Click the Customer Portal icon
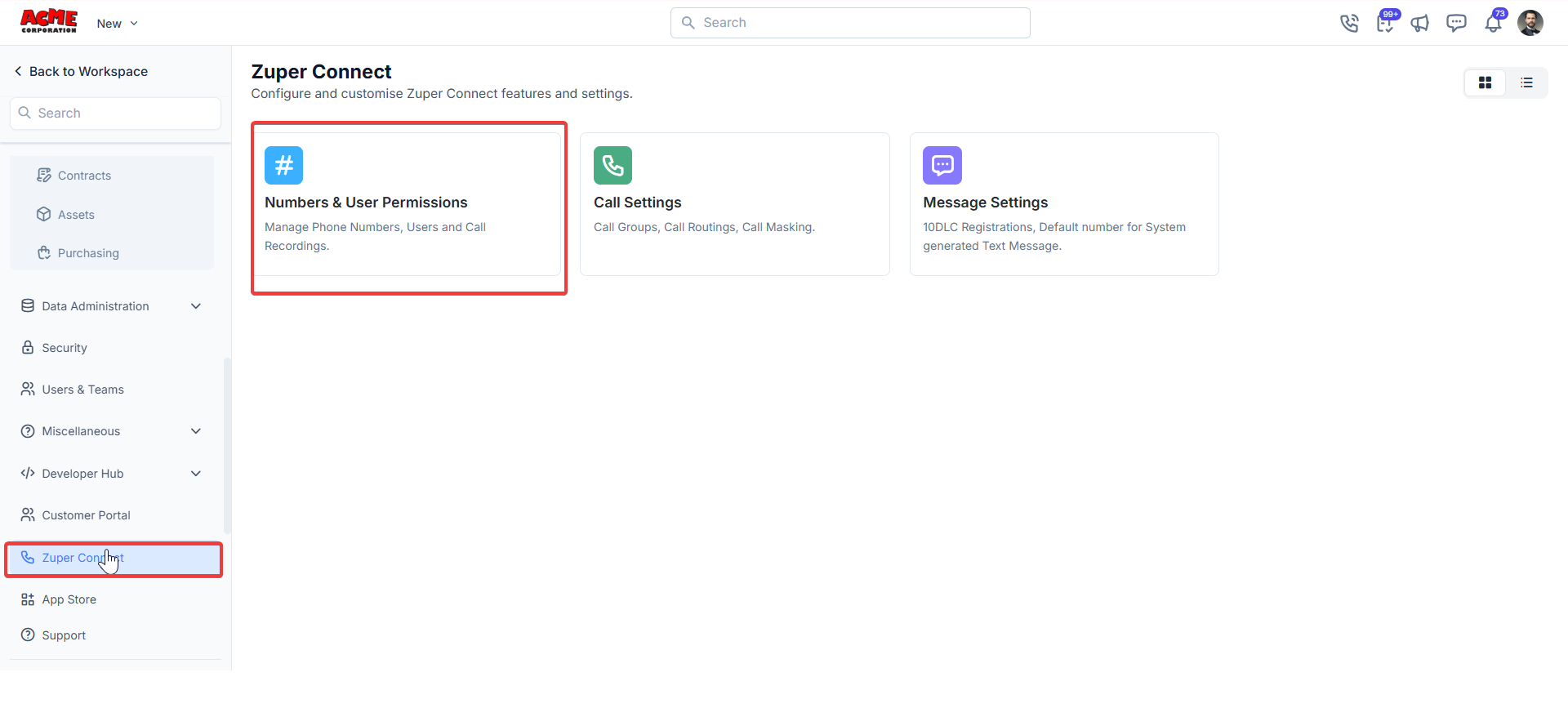This screenshot has width=1568, height=717. 28,514
